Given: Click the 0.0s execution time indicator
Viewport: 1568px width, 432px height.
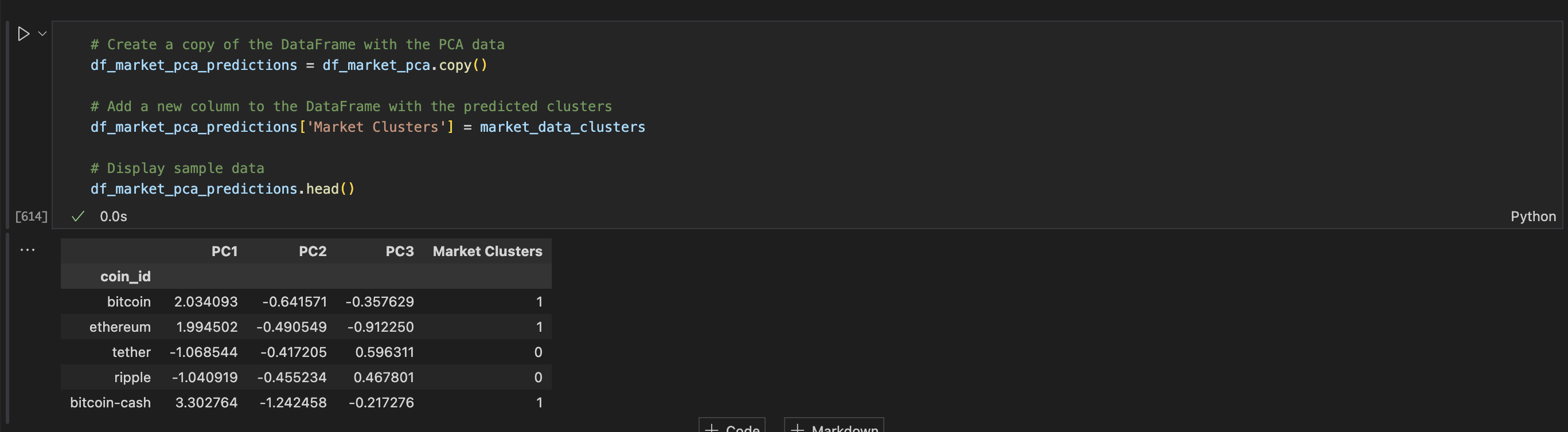Looking at the screenshot, I should tap(114, 216).
